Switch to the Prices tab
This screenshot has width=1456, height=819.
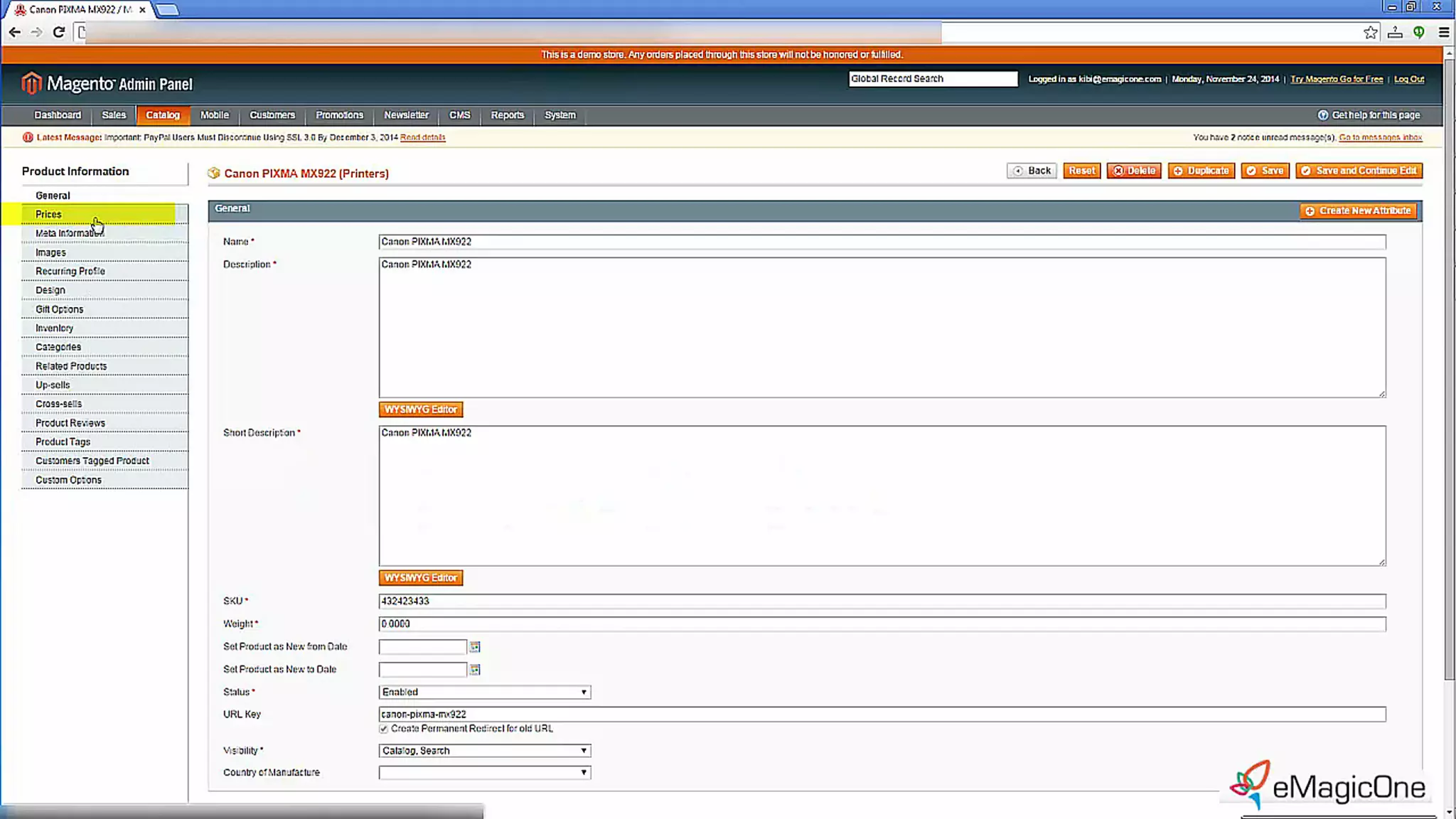(x=48, y=214)
